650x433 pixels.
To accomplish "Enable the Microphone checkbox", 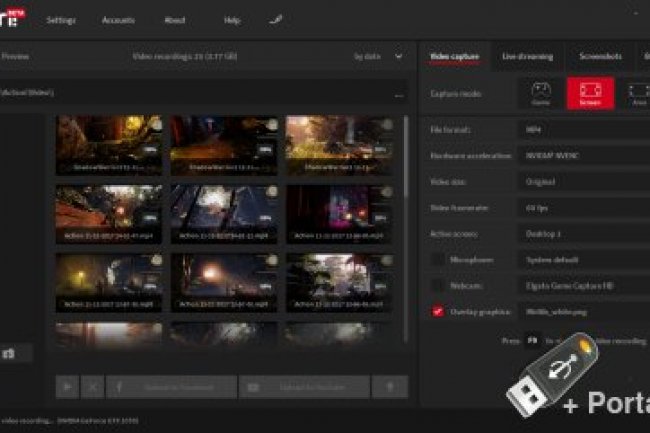I will (438, 259).
